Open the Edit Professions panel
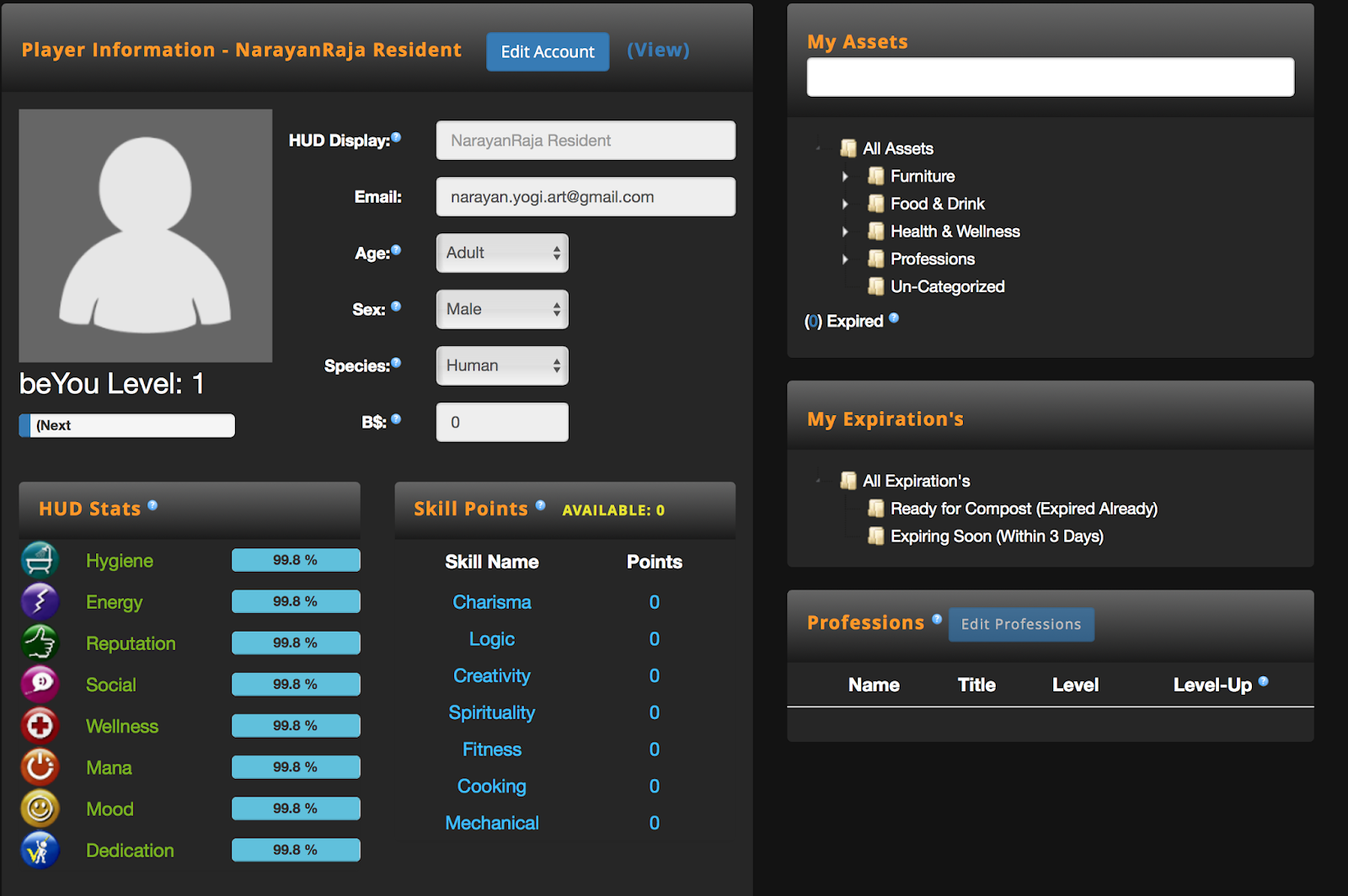Screen dimensions: 1348x896 click(1021, 624)
